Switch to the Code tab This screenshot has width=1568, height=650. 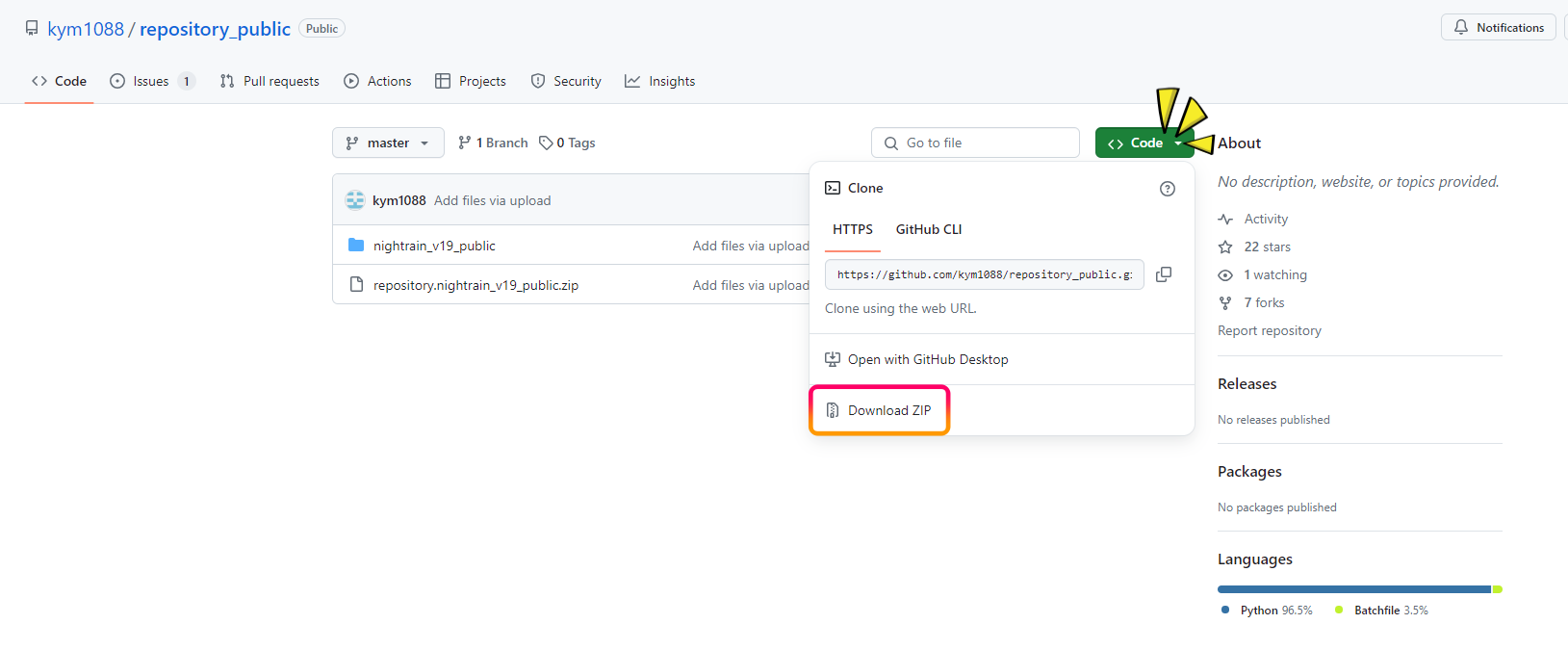pyautogui.click(x=59, y=81)
